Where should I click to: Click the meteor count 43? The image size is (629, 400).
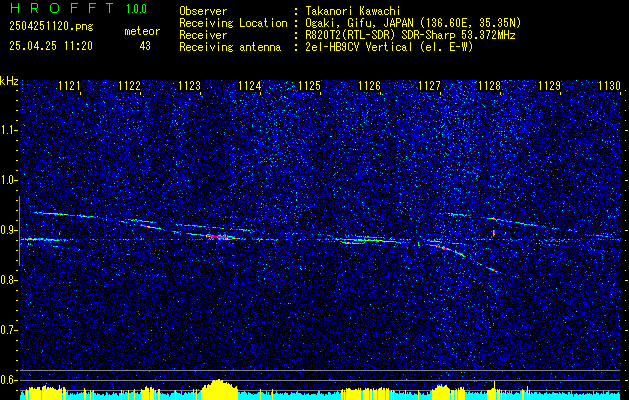tap(145, 46)
